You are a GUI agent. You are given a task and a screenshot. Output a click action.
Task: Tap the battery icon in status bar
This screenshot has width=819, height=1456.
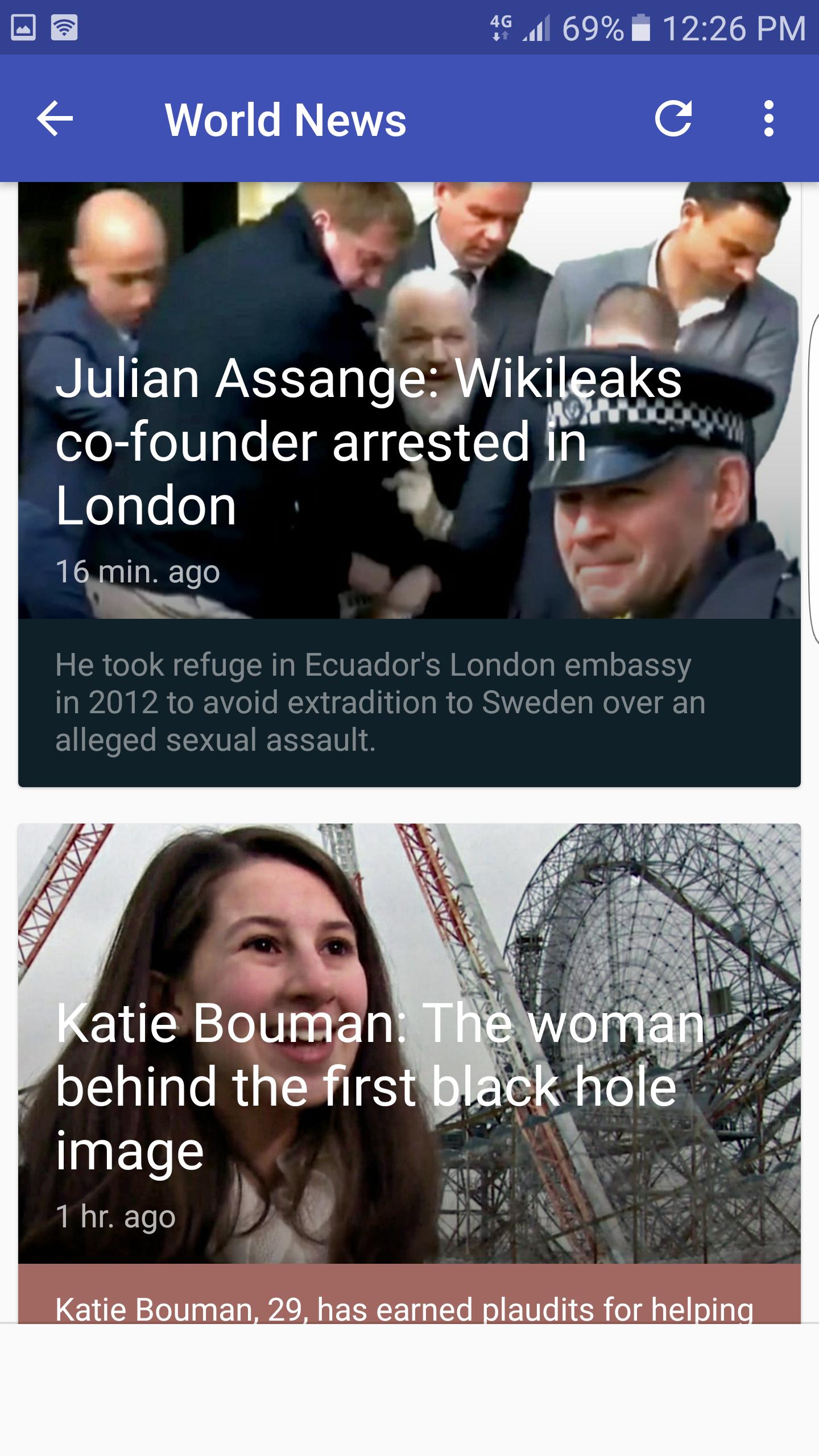point(641,28)
